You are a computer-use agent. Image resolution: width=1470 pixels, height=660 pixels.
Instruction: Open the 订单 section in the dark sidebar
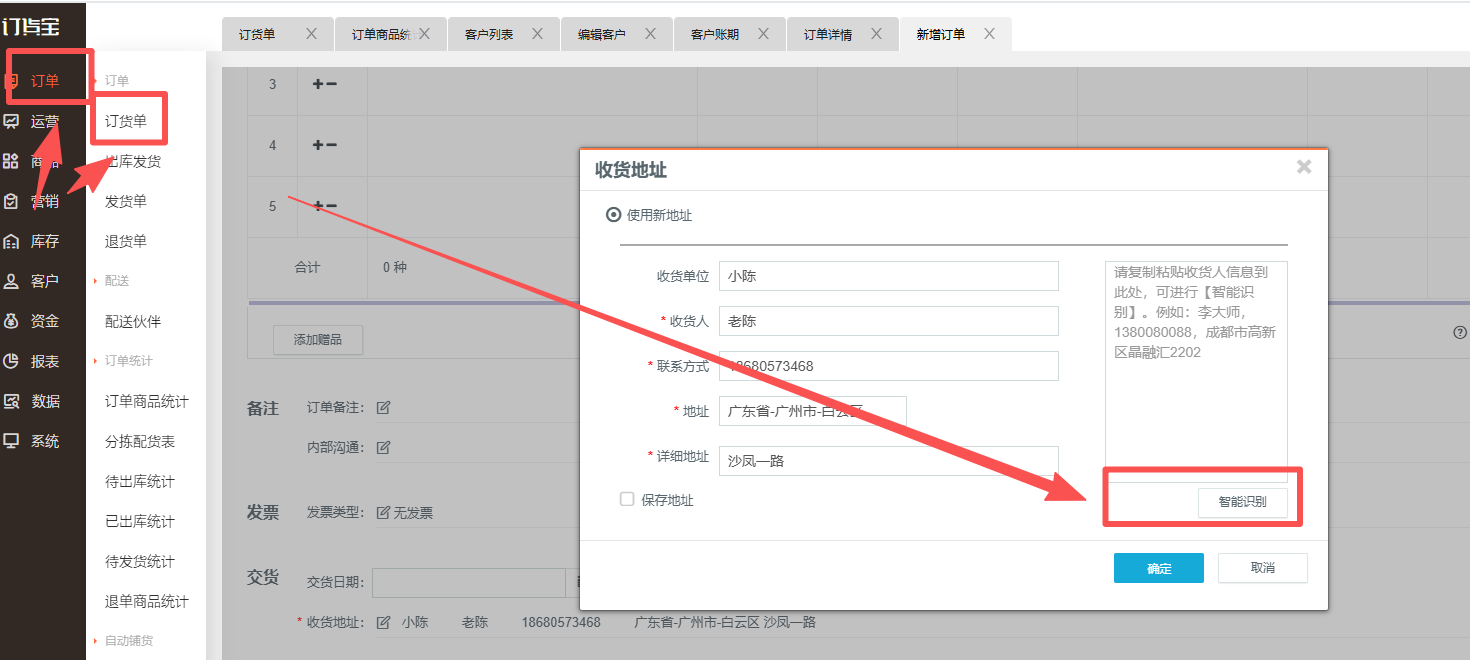click(x=44, y=81)
